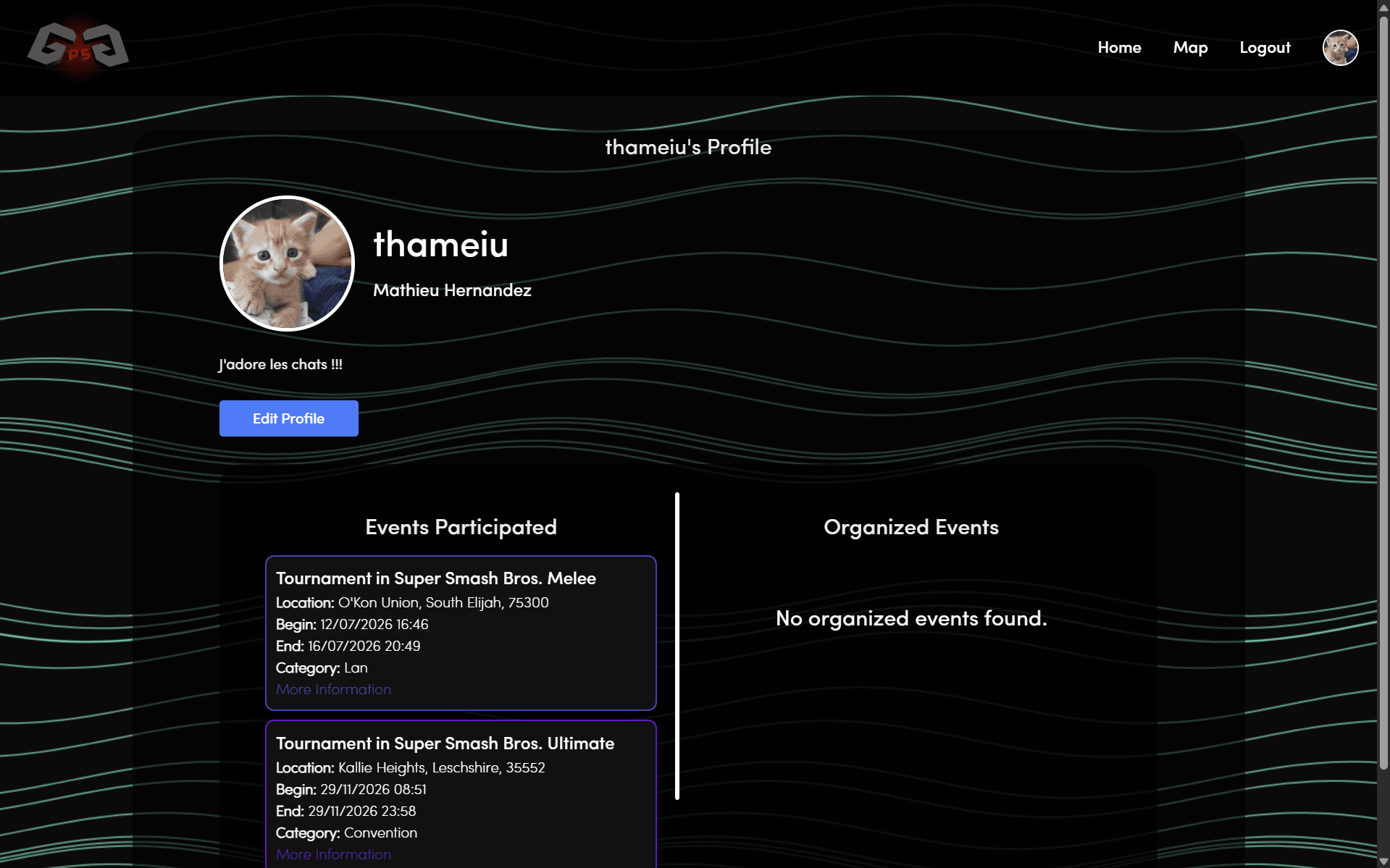Open More Information for Melee tournament
This screenshot has height=868, width=1390.
click(333, 689)
